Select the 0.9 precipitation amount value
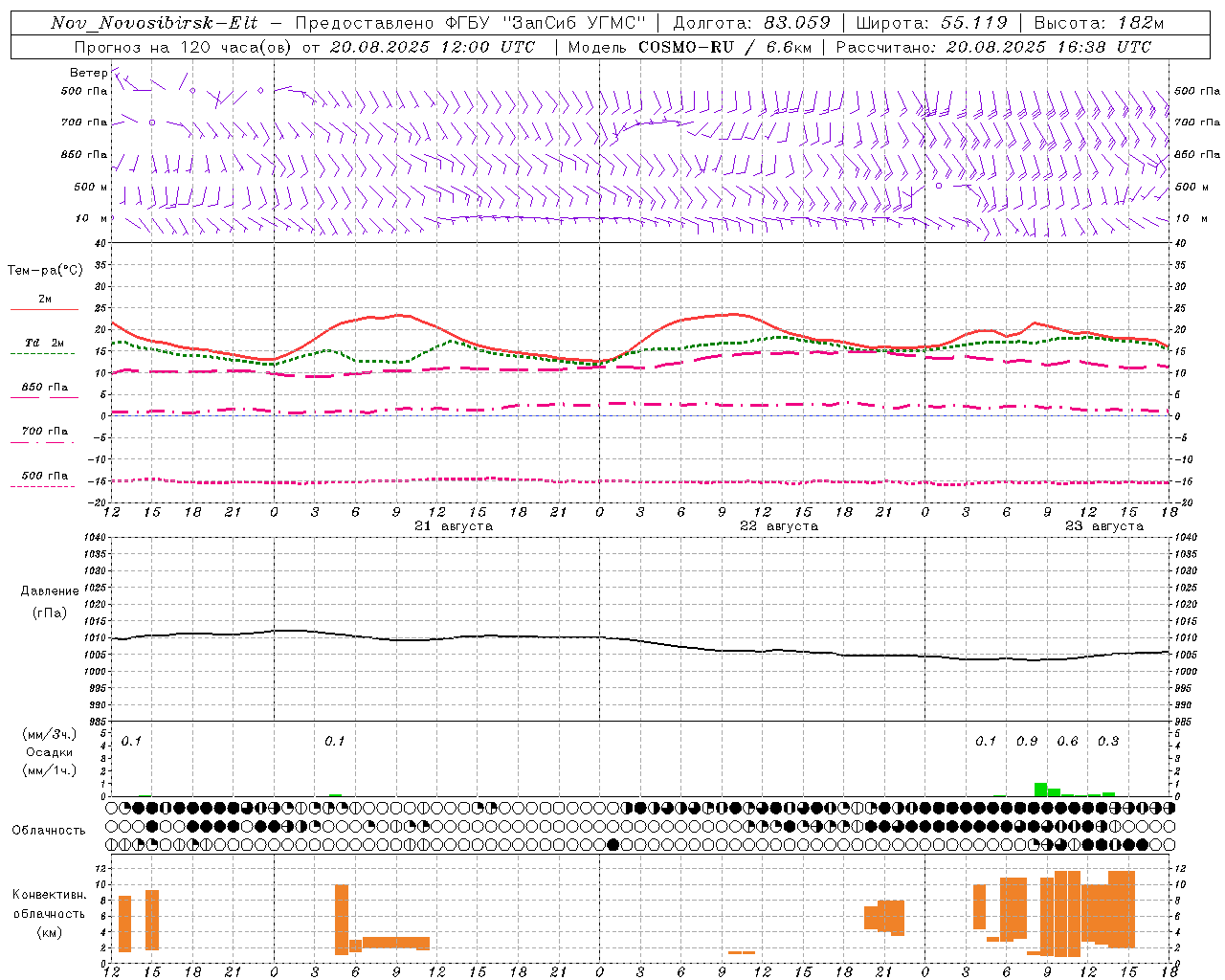Viewport: 1225px width, 980px height. click(x=1027, y=742)
